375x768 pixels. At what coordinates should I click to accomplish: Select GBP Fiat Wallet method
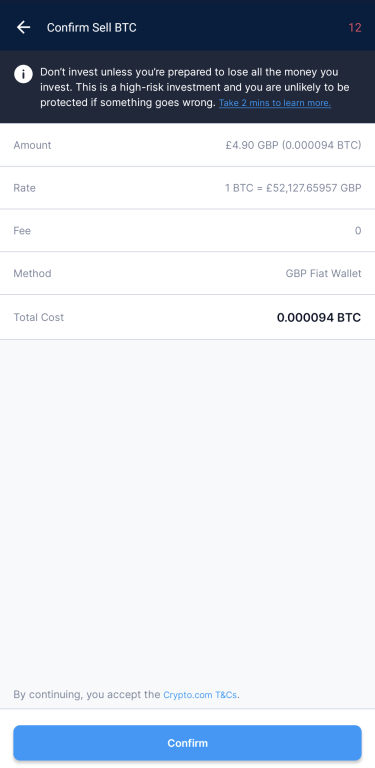click(x=324, y=273)
